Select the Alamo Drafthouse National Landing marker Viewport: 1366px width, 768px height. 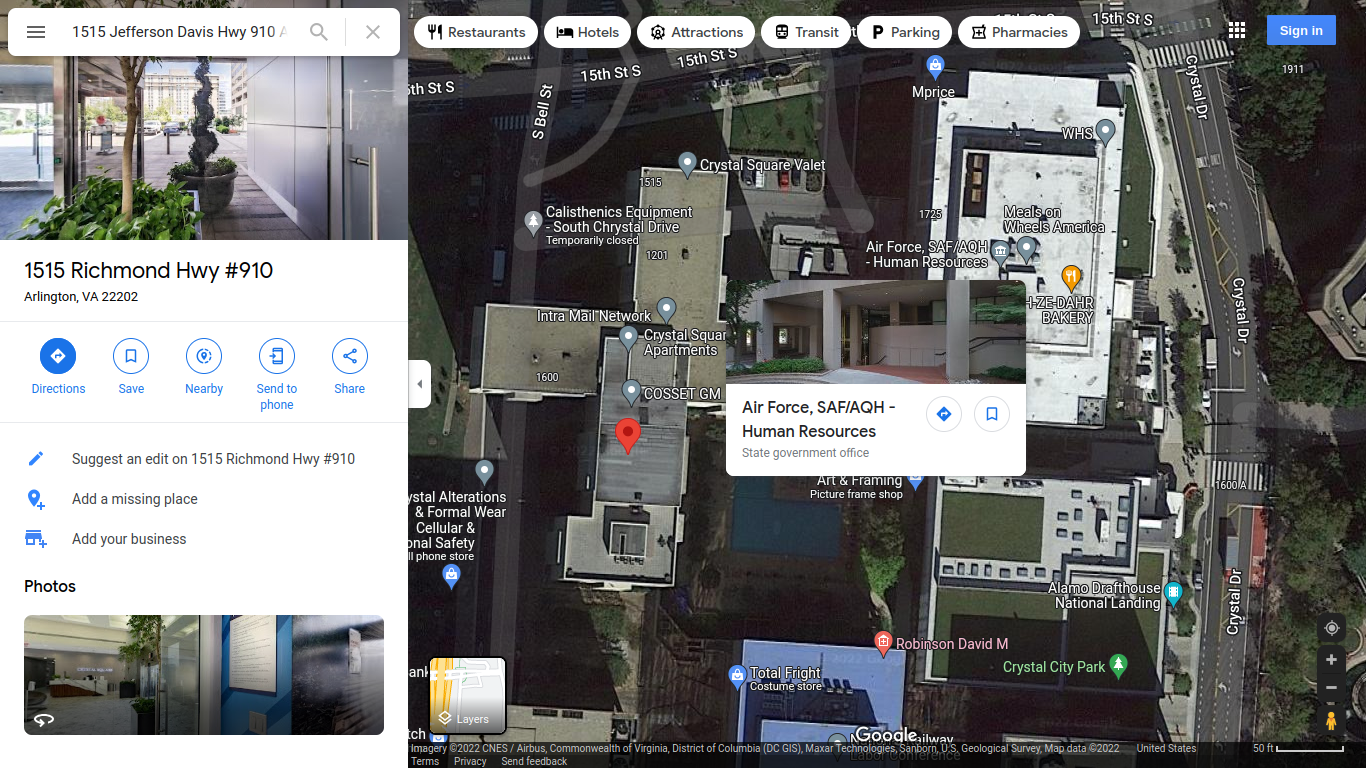(1174, 594)
